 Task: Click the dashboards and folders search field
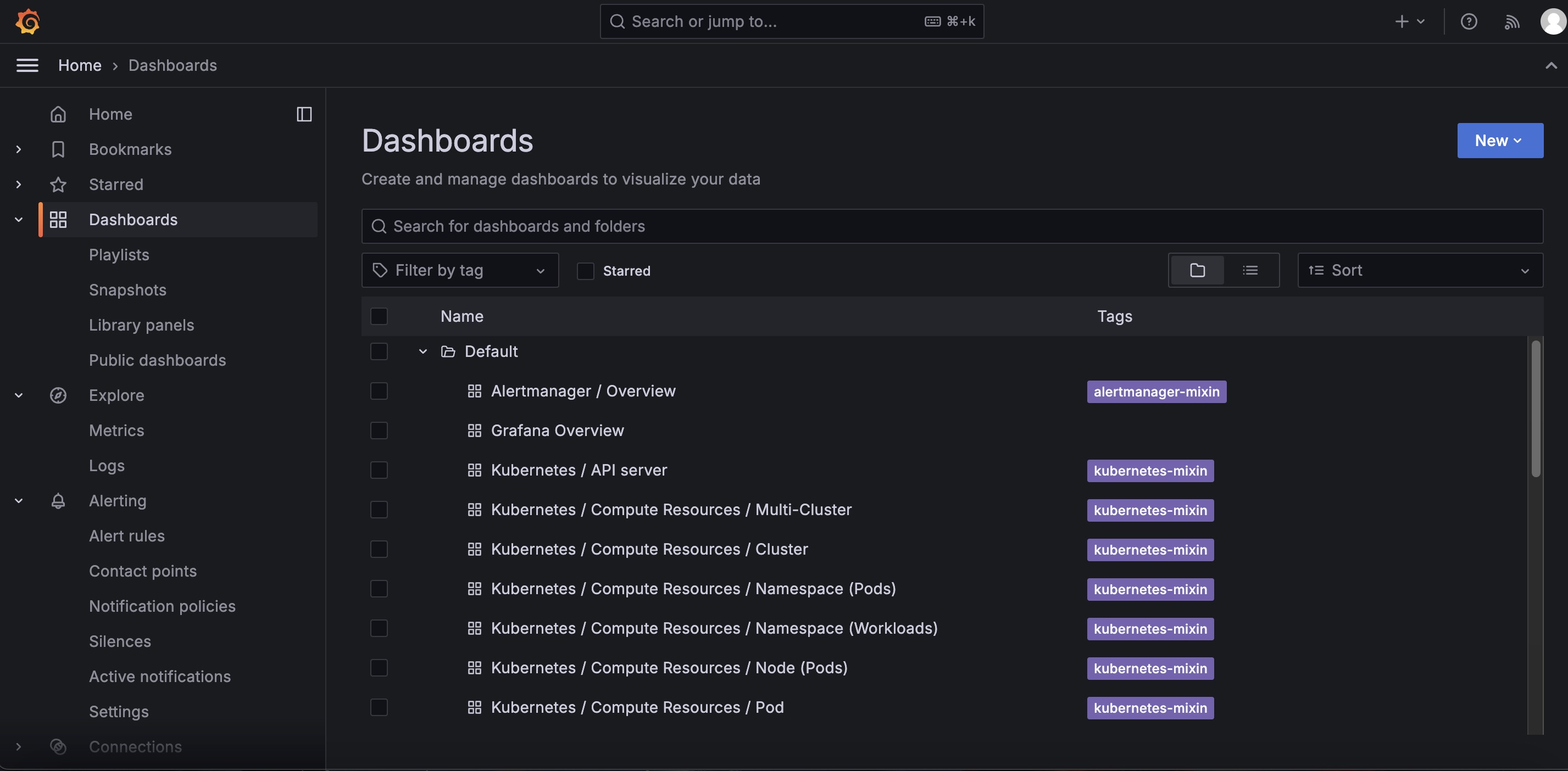(952, 226)
